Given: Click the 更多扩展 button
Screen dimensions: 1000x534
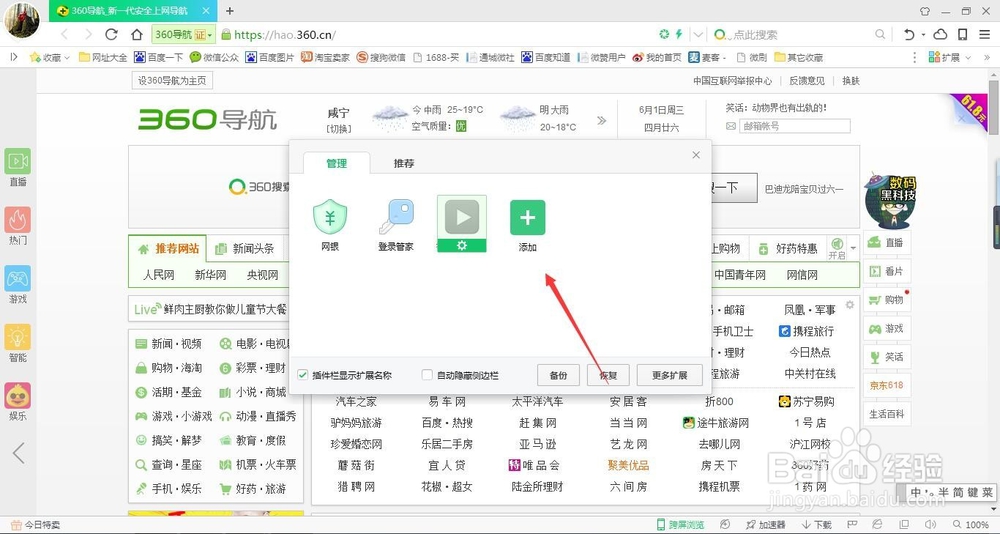Looking at the screenshot, I should [x=670, y=375].
